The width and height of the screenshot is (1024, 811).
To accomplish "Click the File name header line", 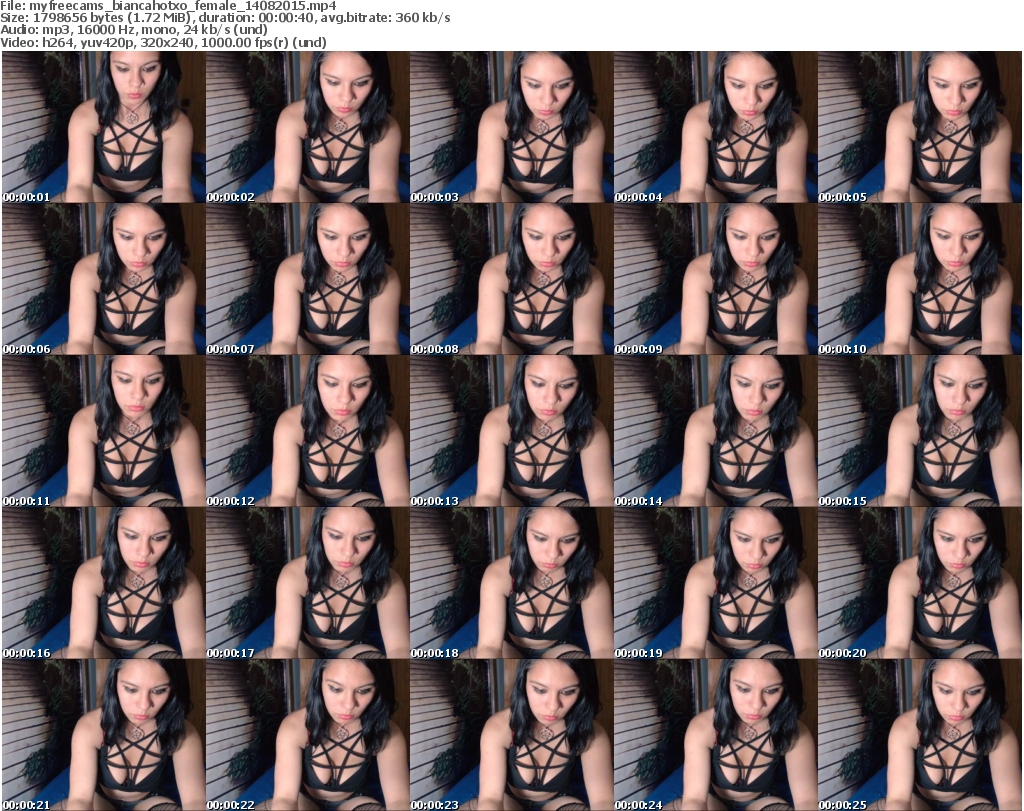I will pyautogui.click(x=168, y=6).
